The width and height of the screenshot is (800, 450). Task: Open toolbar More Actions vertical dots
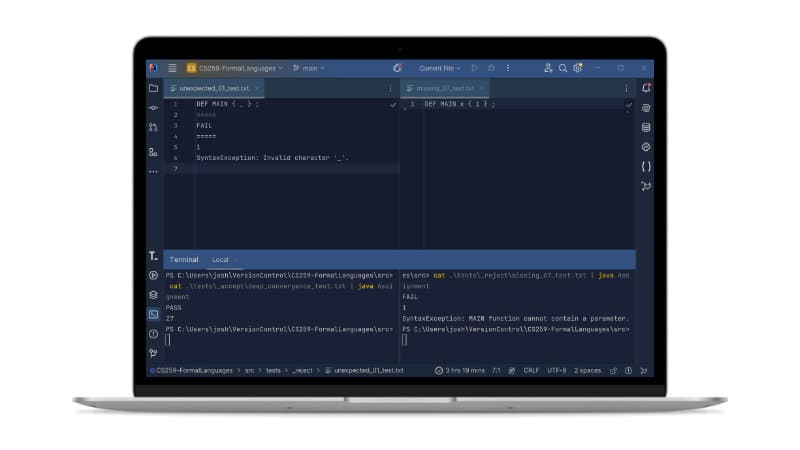[x=508, y=68]
